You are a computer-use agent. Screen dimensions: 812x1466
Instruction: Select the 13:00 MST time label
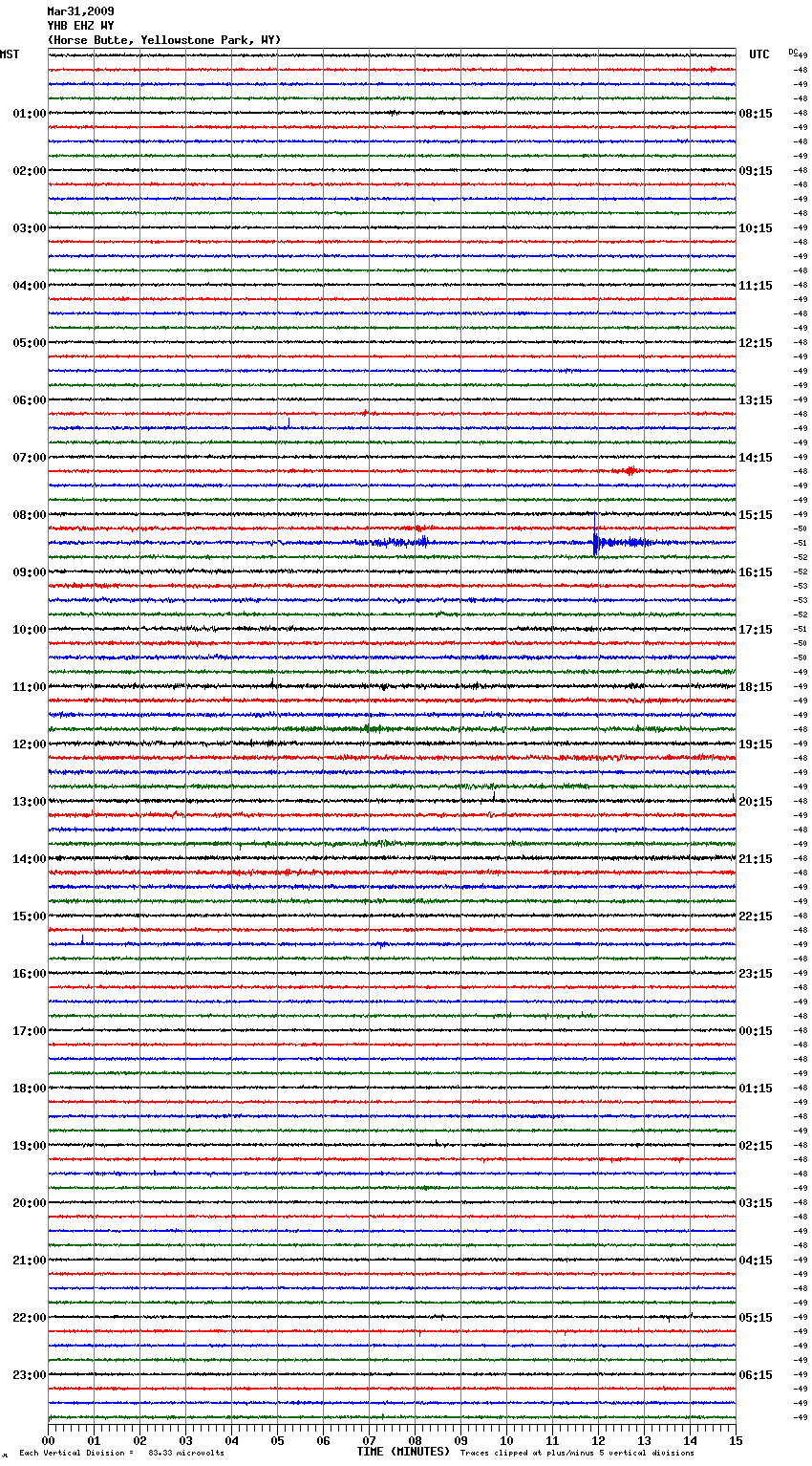[x=30, y=802]
